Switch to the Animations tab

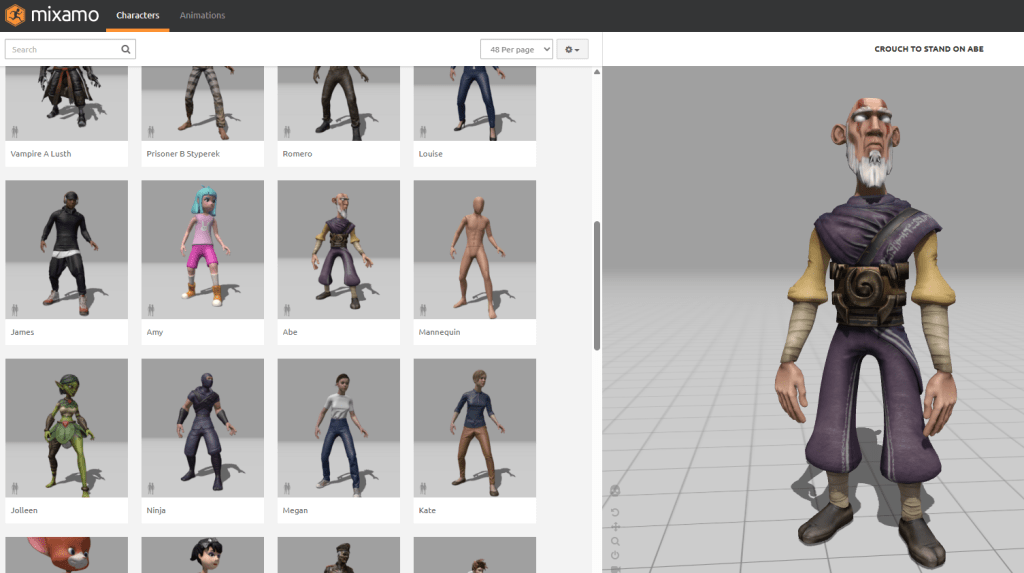[202, 16]
